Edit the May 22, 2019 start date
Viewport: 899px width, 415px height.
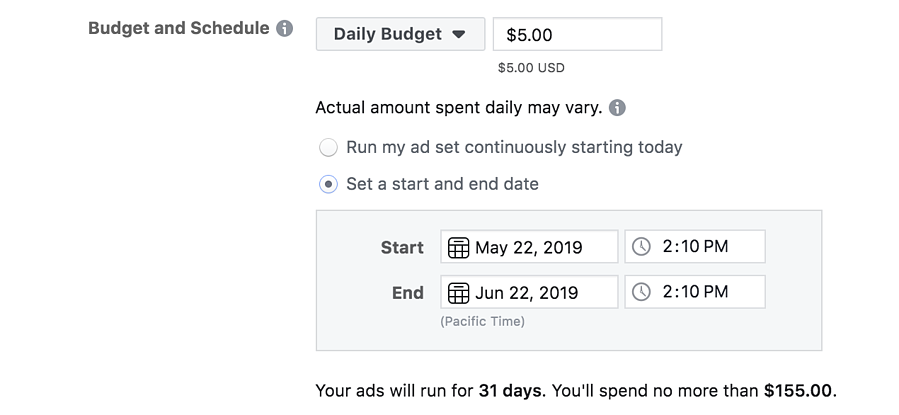coord(543,247)
